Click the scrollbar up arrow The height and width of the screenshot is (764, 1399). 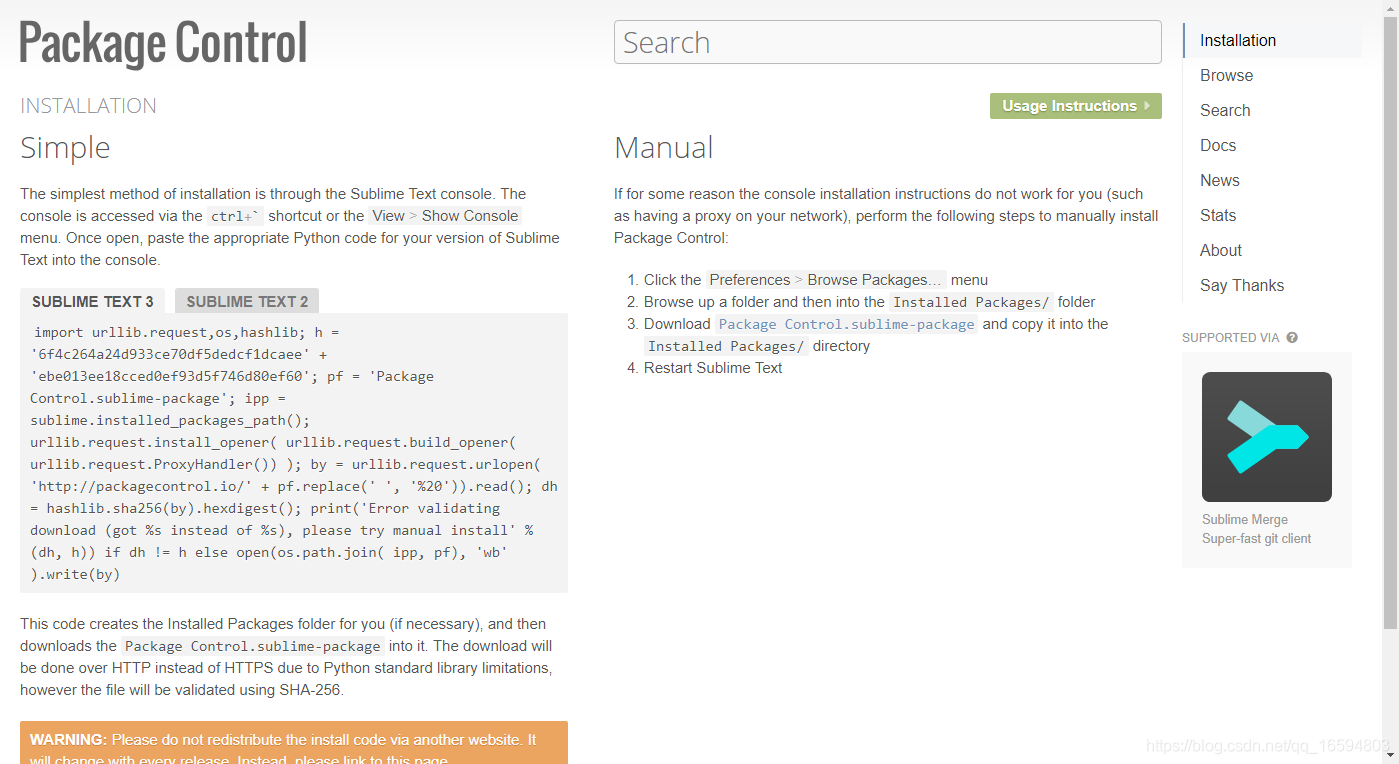pyautogui.click(x=1392, y=7)
